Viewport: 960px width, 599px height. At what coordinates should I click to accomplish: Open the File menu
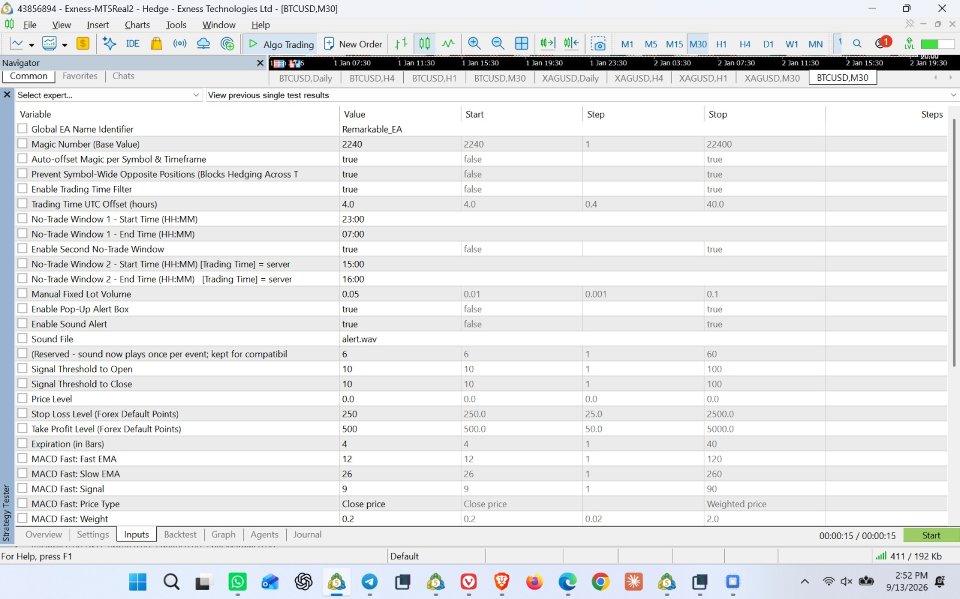(x=29, y=24)
